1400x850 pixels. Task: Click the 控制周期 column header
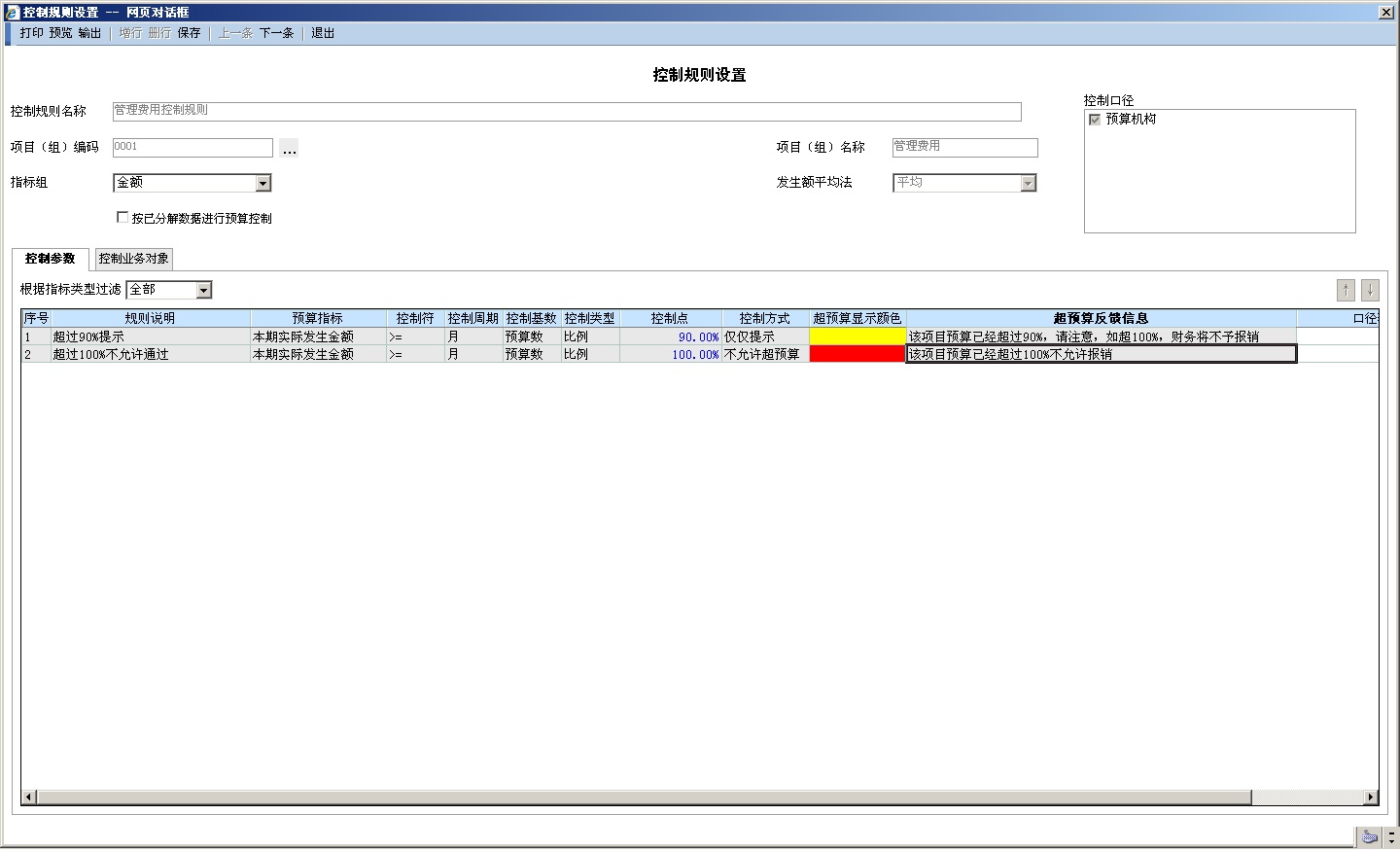pos(473,318)
